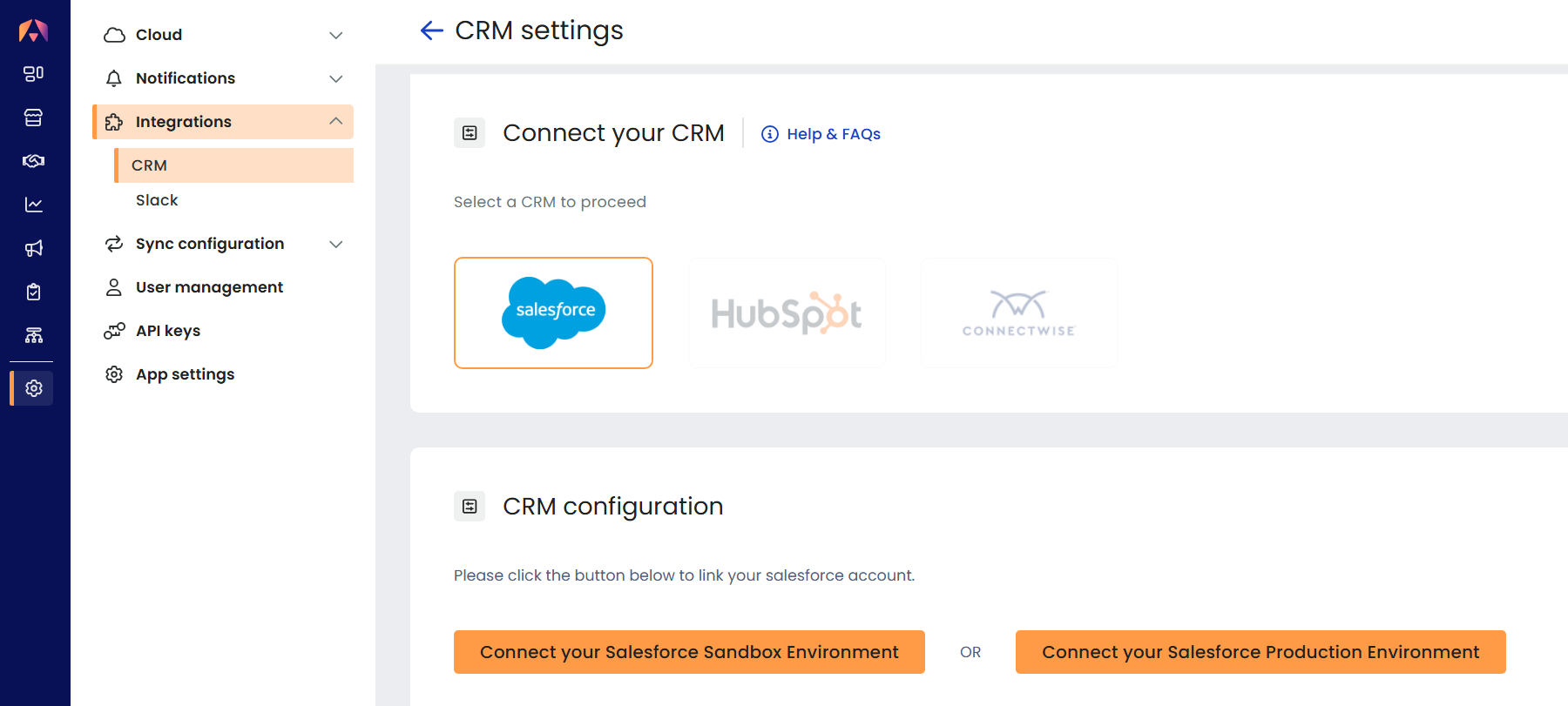1568x706 pixels.
Task: Choose the ConnectWise CRM card
Action: click(x=1019, y=313)
